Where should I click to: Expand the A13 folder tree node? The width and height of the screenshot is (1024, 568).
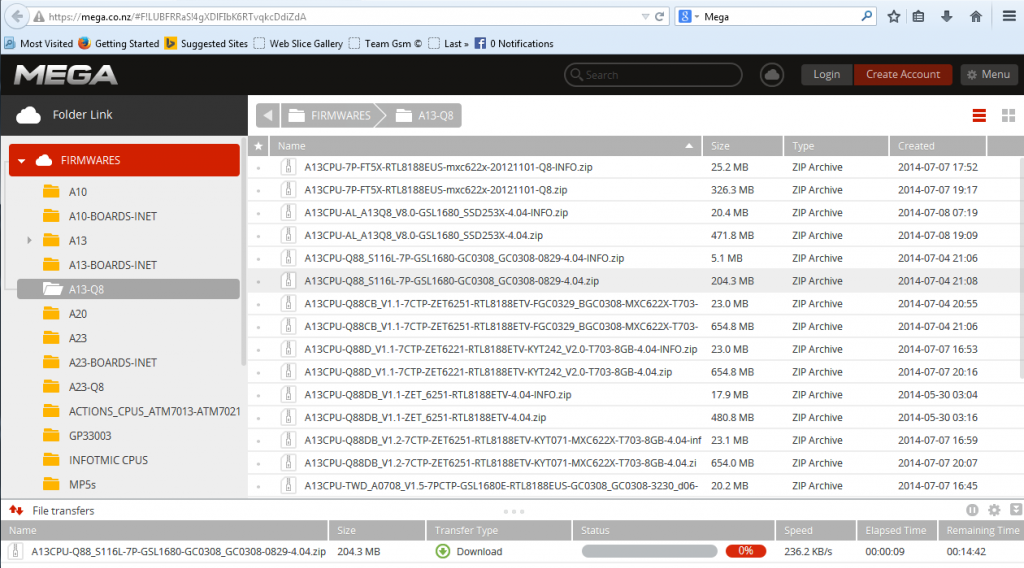point(29,240)
